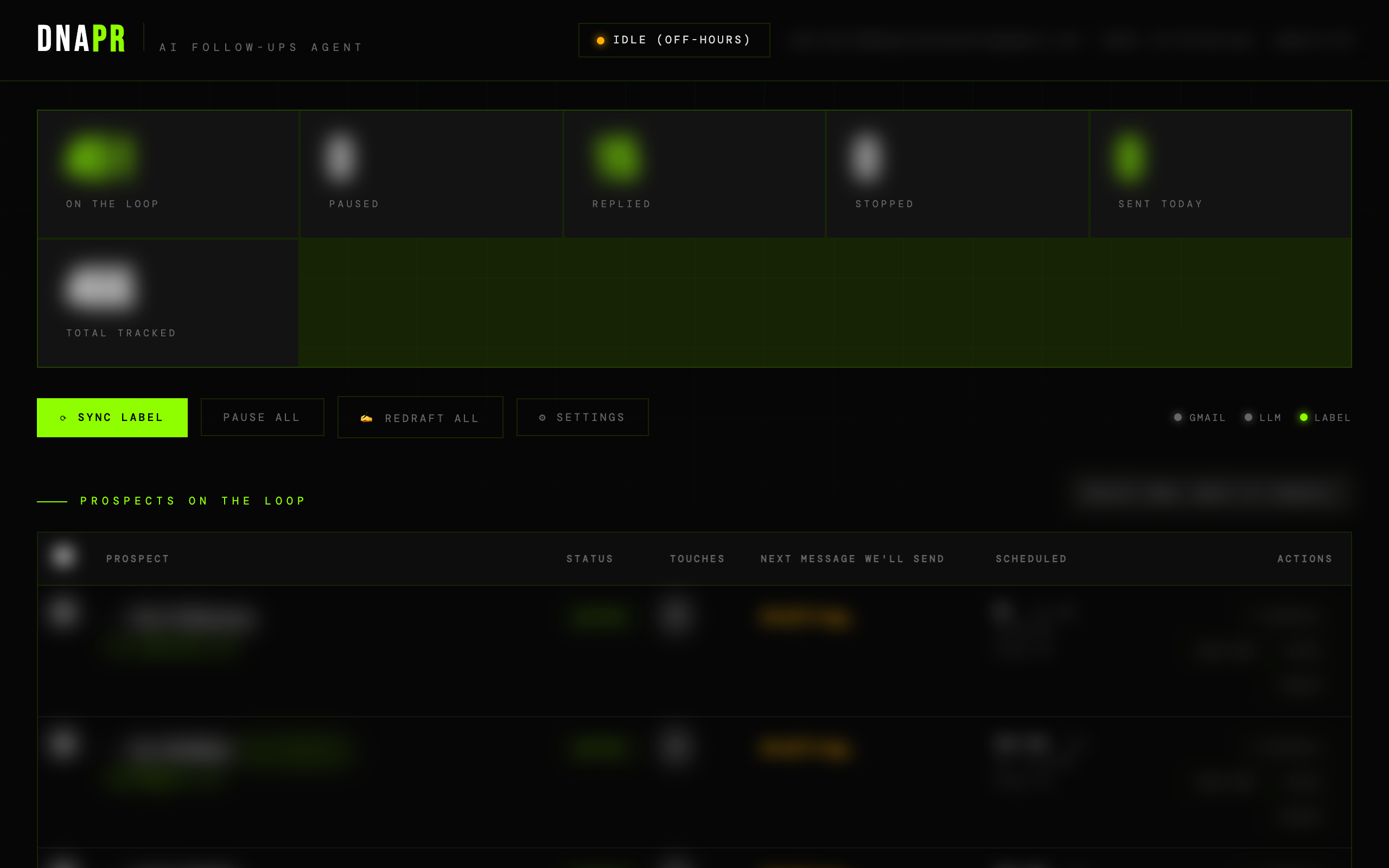Click the Redraft All button
This screenshot has width=1389, height=868.
coord(420,417)
